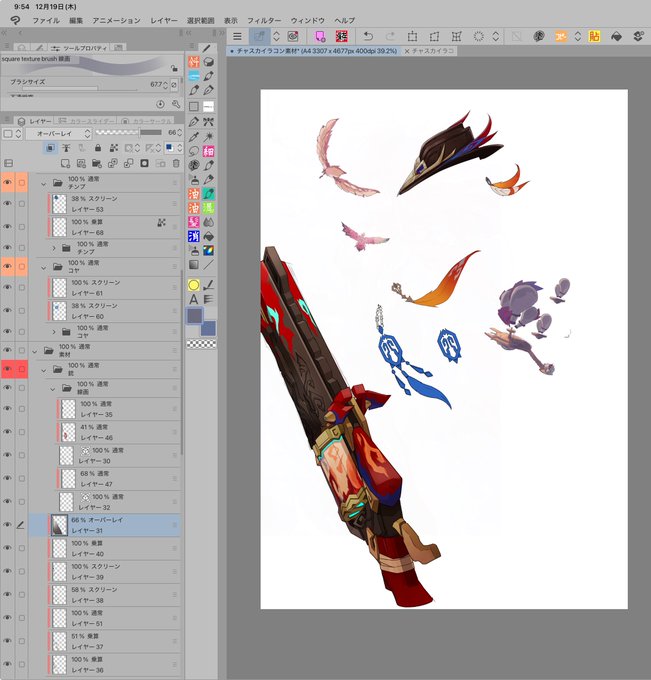
Task: Click the Clip Studio logo icon
Action: (15, 20)
